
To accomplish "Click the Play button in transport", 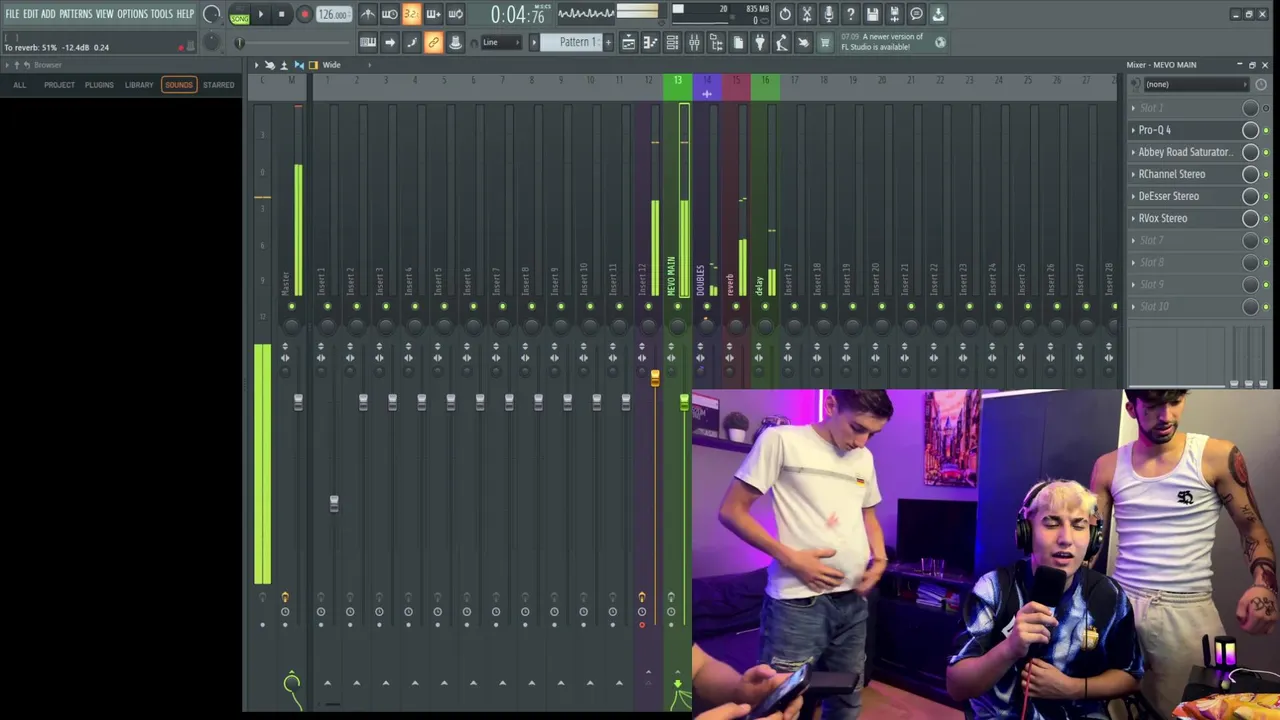I will pyautogui.click(x=261, y=14).
